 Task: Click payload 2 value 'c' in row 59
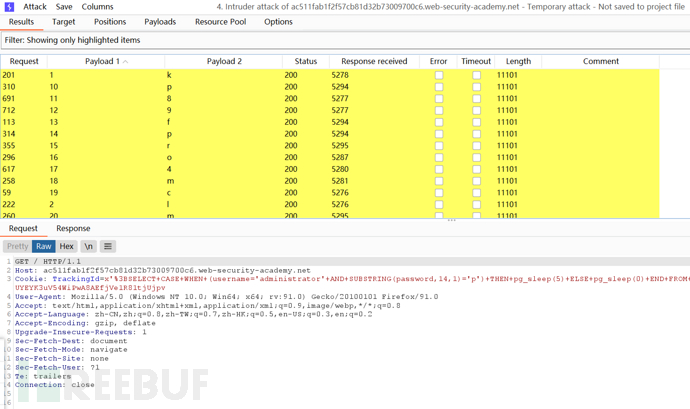169,193
